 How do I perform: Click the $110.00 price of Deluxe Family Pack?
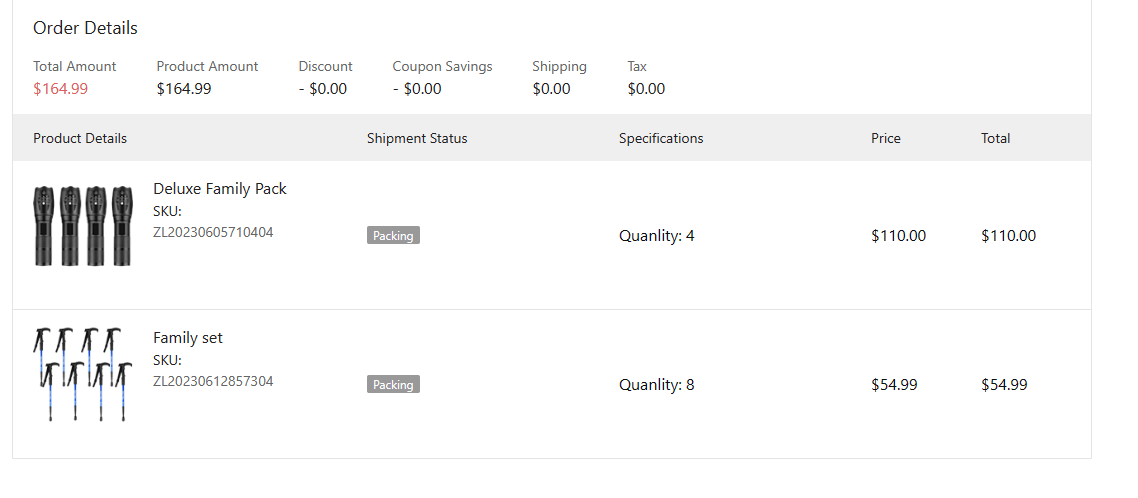pos(898,236)
